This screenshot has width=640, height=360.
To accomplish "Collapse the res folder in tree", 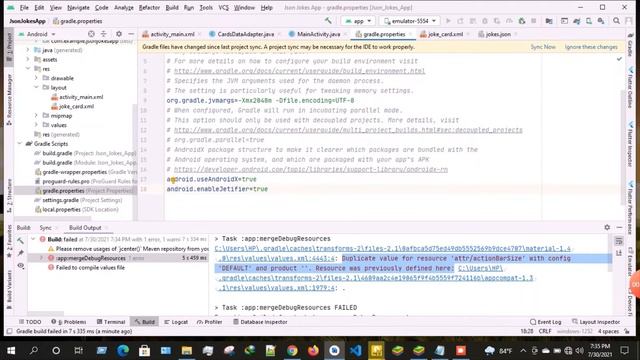I will coord(28,69).
